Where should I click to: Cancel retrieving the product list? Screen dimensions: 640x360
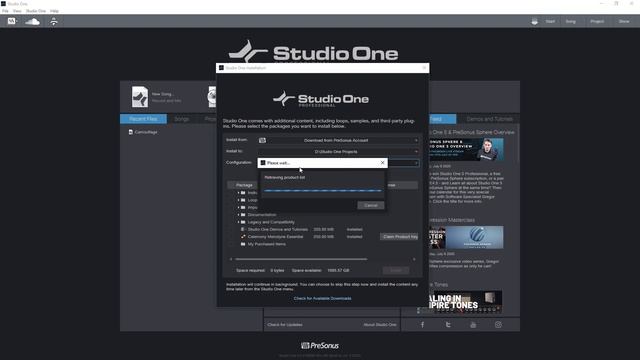[371, 205]
